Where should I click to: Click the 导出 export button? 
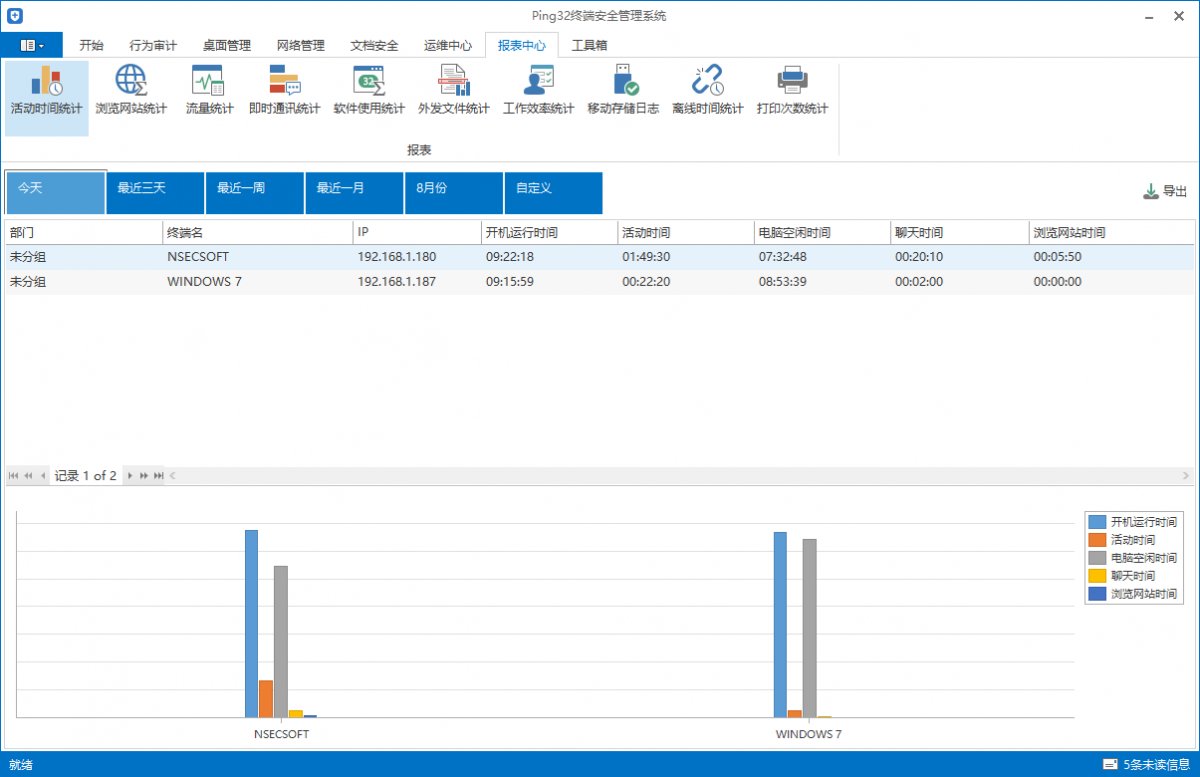[x=1166, y=192]
